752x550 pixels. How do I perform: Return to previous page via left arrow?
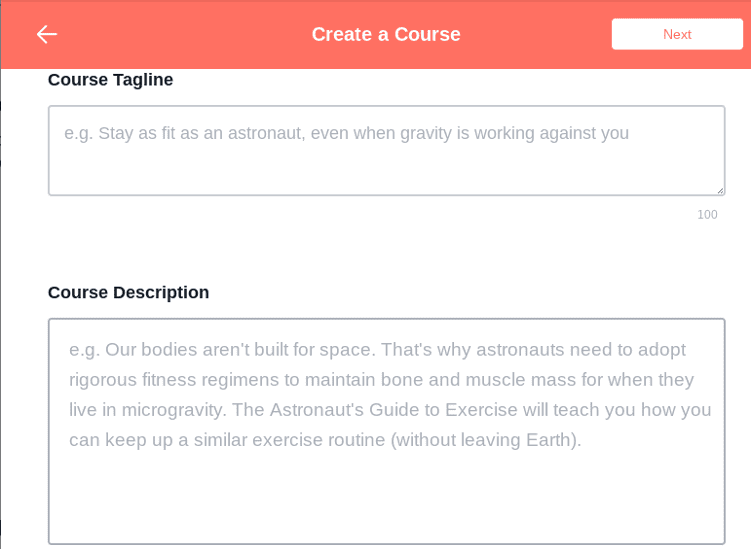tap(46, 34)
